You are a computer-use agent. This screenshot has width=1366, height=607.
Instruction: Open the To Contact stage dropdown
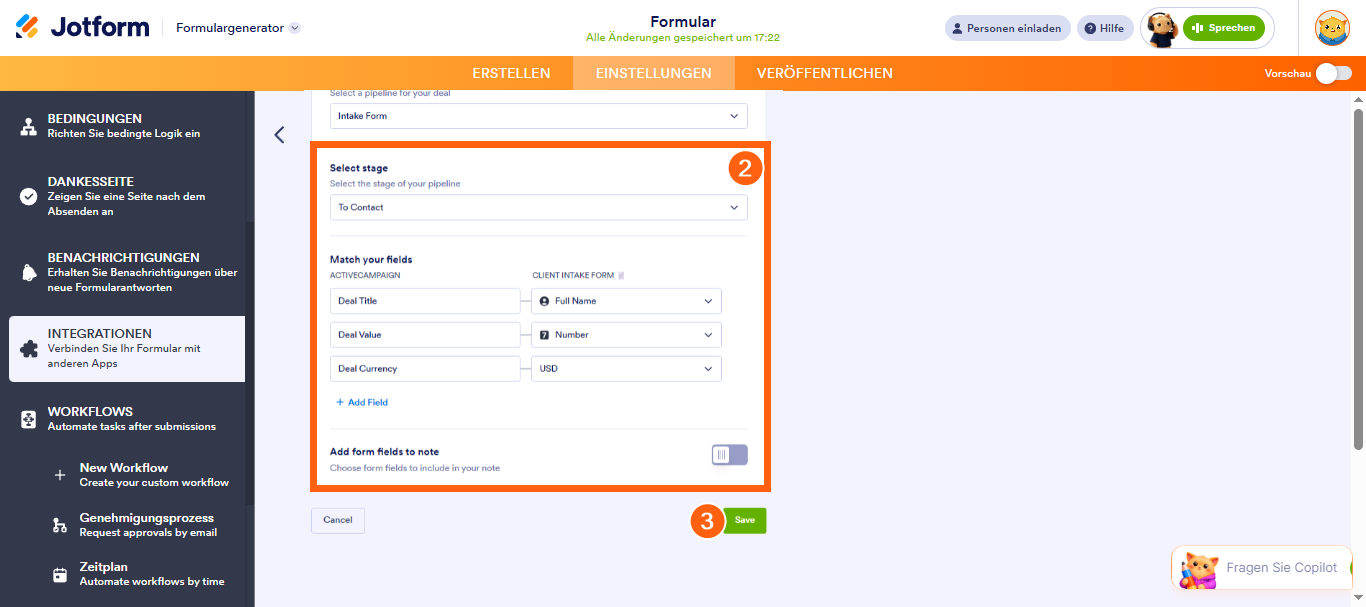[x=539, y=208]
